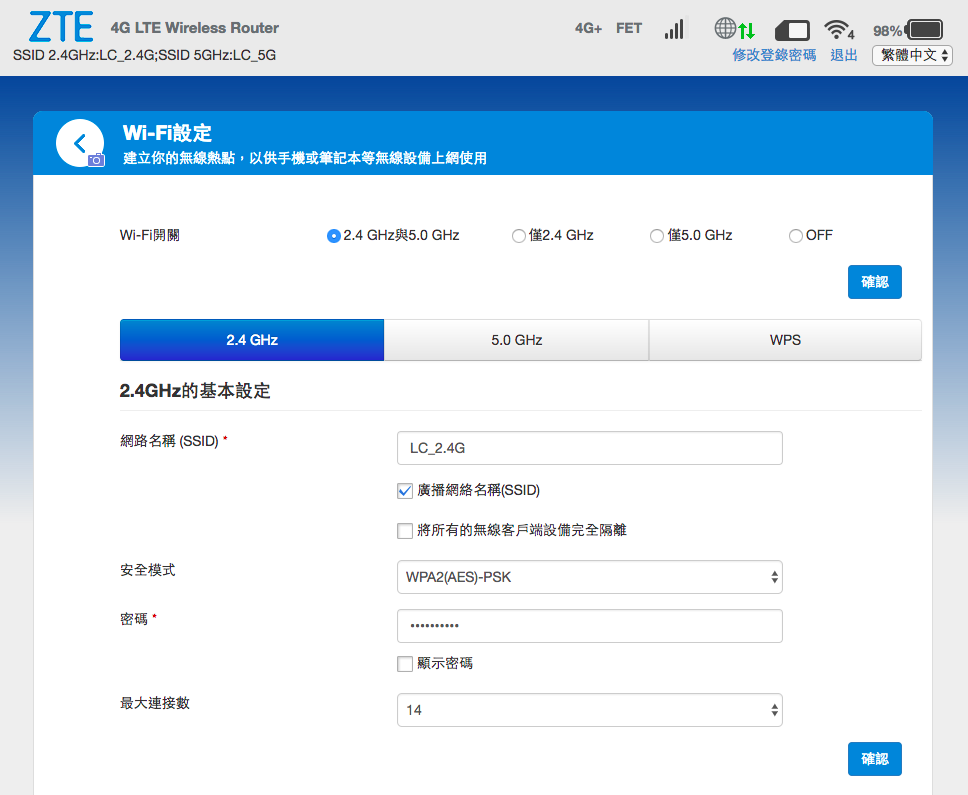Image resolution: width=968 pixels, height=795 pixels.
Task: Click the 4G+ network type indicator
Action: click(588, 28)
